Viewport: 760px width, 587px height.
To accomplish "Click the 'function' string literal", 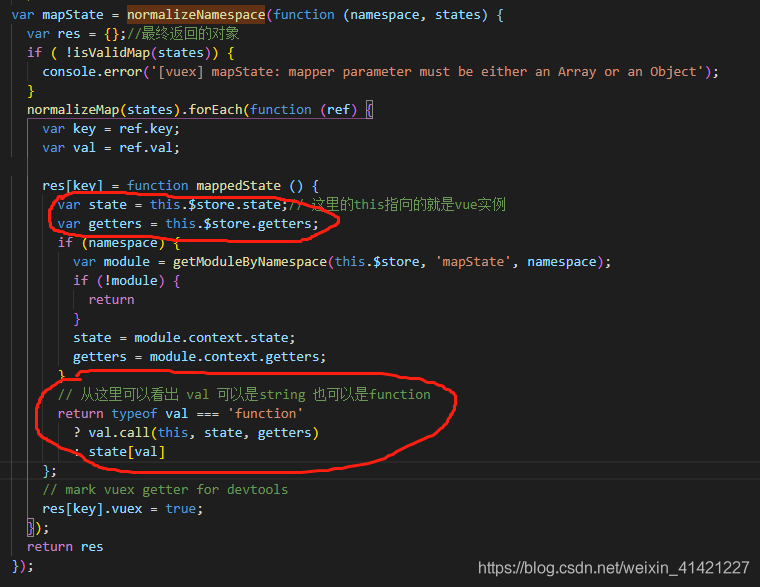I will pyautogui.click(x=265, y=413).
